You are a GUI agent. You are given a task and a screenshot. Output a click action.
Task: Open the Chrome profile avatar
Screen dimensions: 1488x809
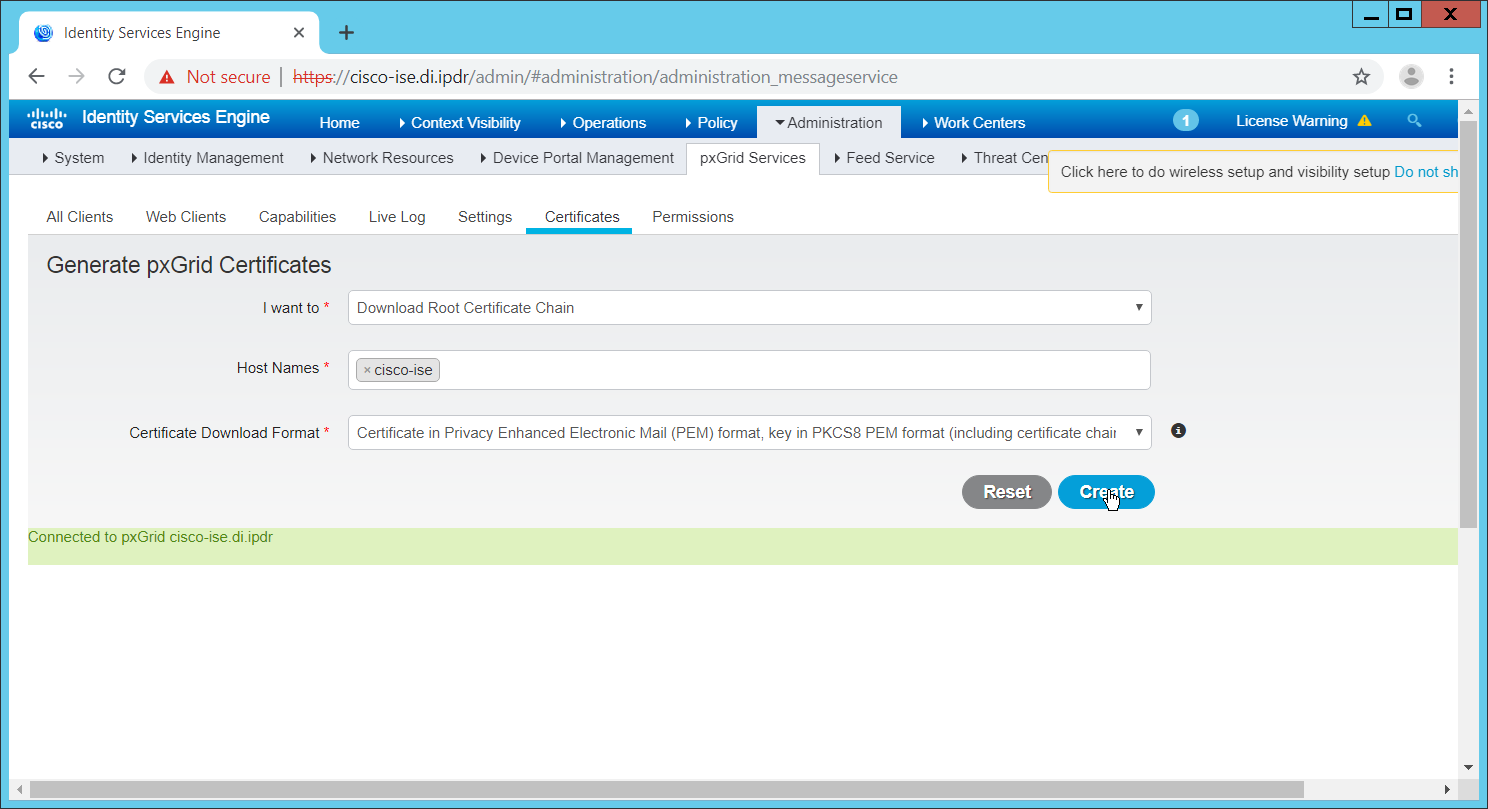coord(1411,77)
